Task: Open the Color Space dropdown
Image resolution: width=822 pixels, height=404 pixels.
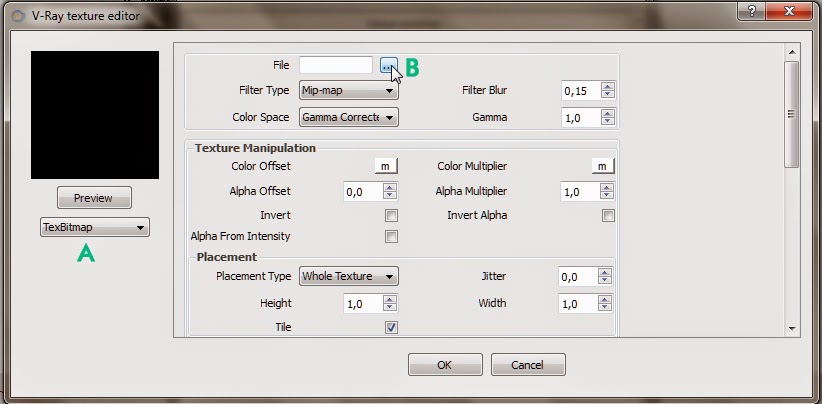Action: tap(349, 117)
